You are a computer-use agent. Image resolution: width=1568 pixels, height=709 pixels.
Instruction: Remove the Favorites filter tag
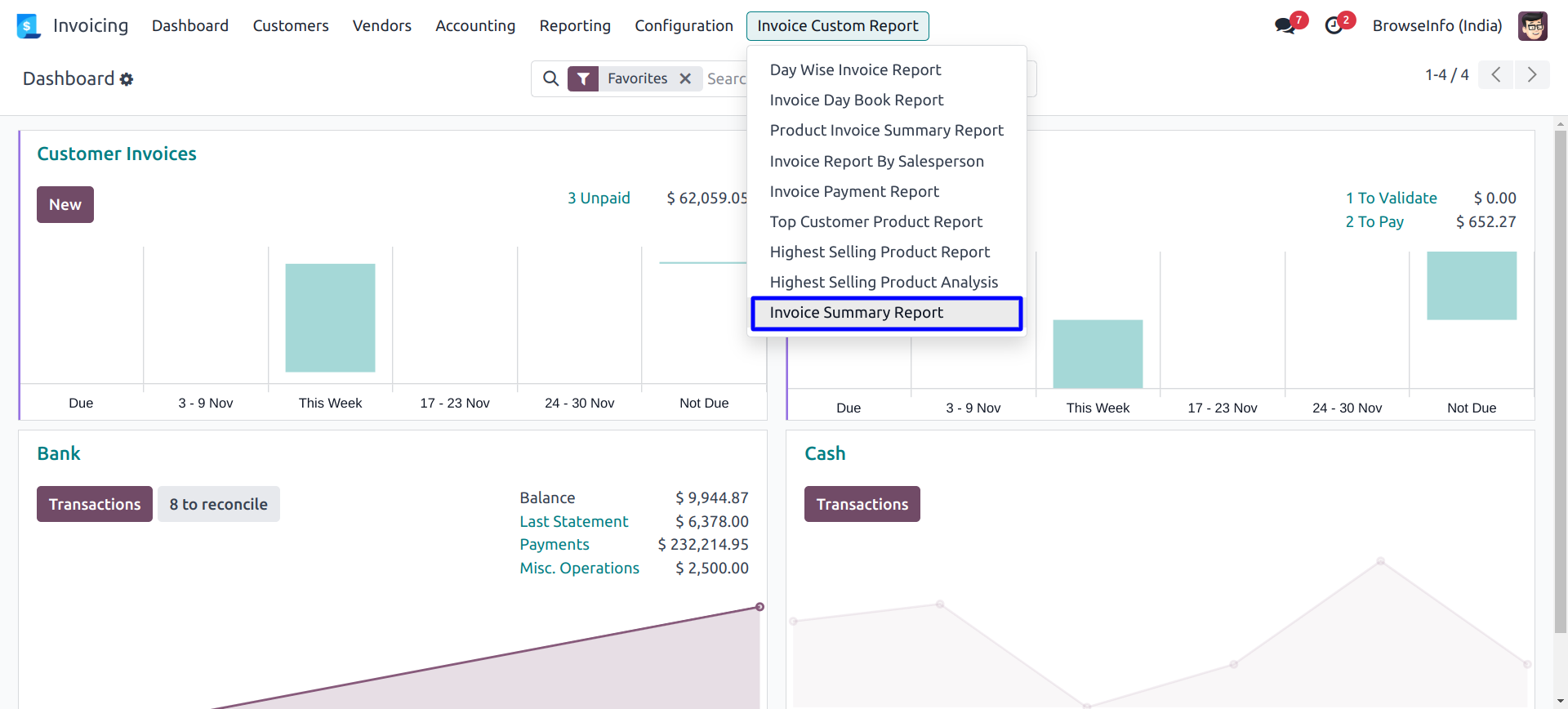pyautogui.click(x=685, y=78)
